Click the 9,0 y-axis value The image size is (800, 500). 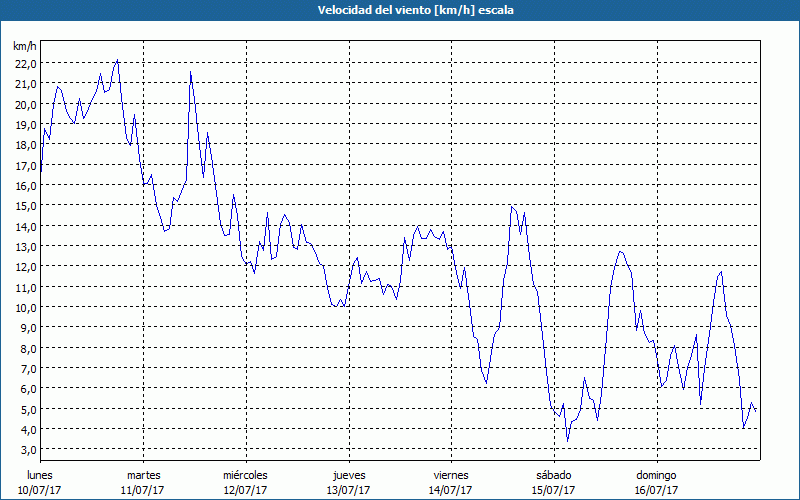[28, 328]
